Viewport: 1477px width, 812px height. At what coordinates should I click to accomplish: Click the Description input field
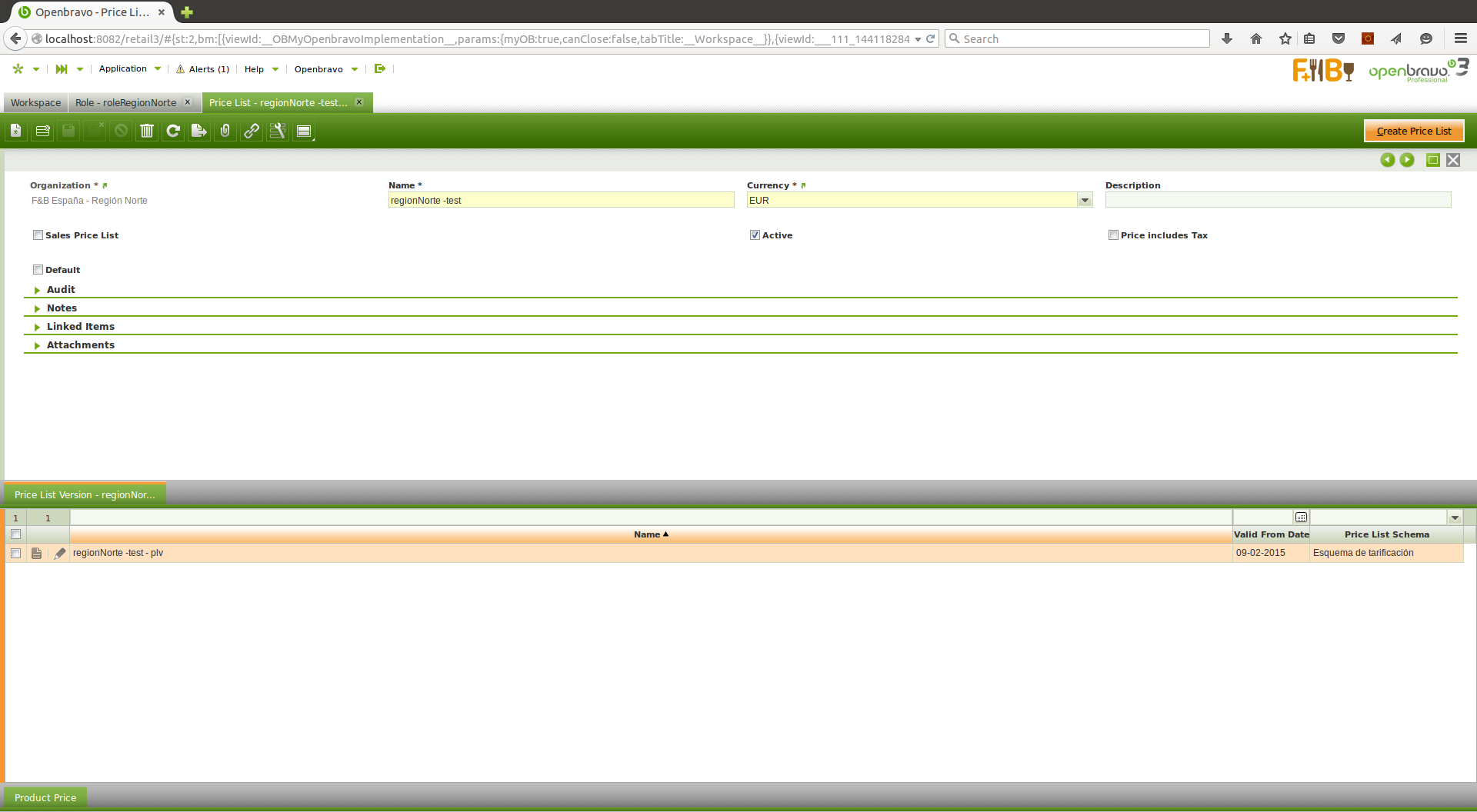pyautogui.click(x=1277, y=201)
